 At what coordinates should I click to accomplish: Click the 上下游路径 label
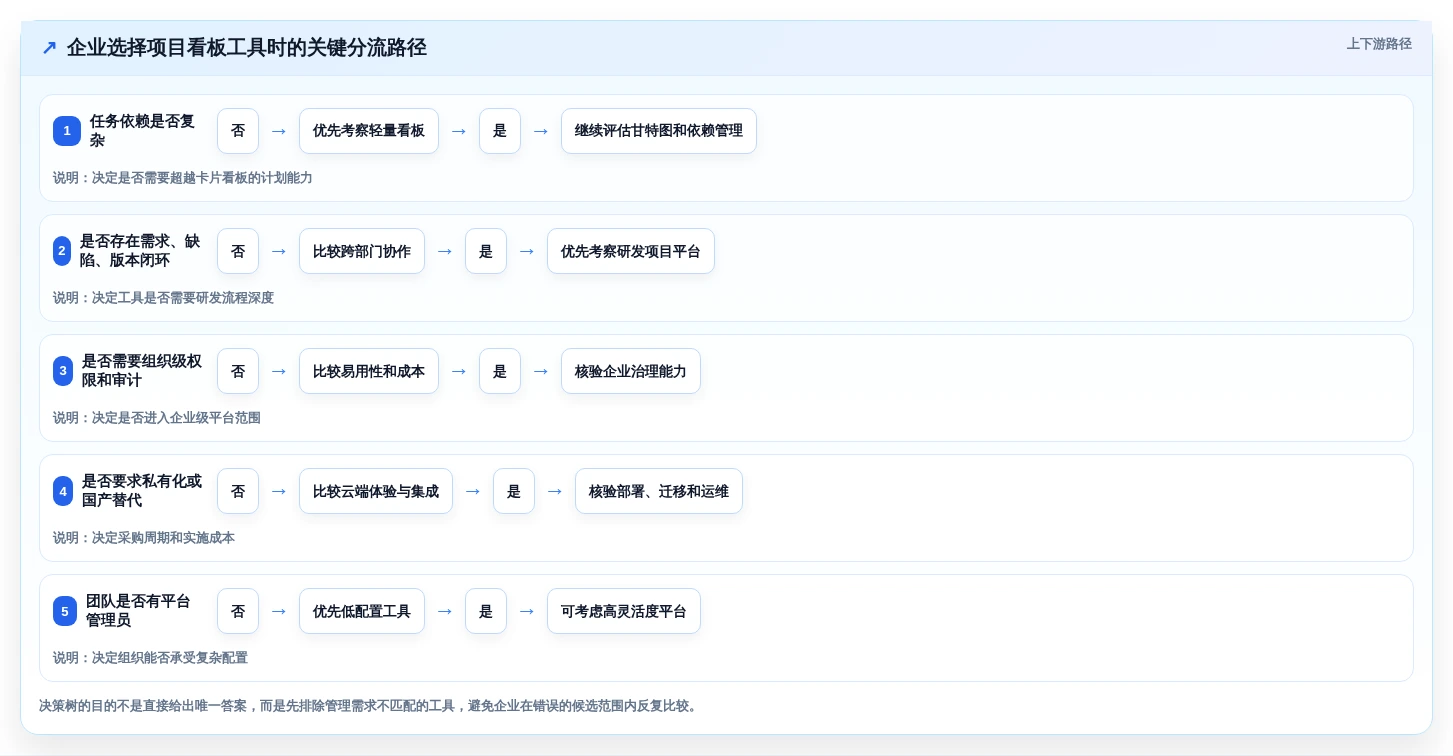coord(1379,44)
